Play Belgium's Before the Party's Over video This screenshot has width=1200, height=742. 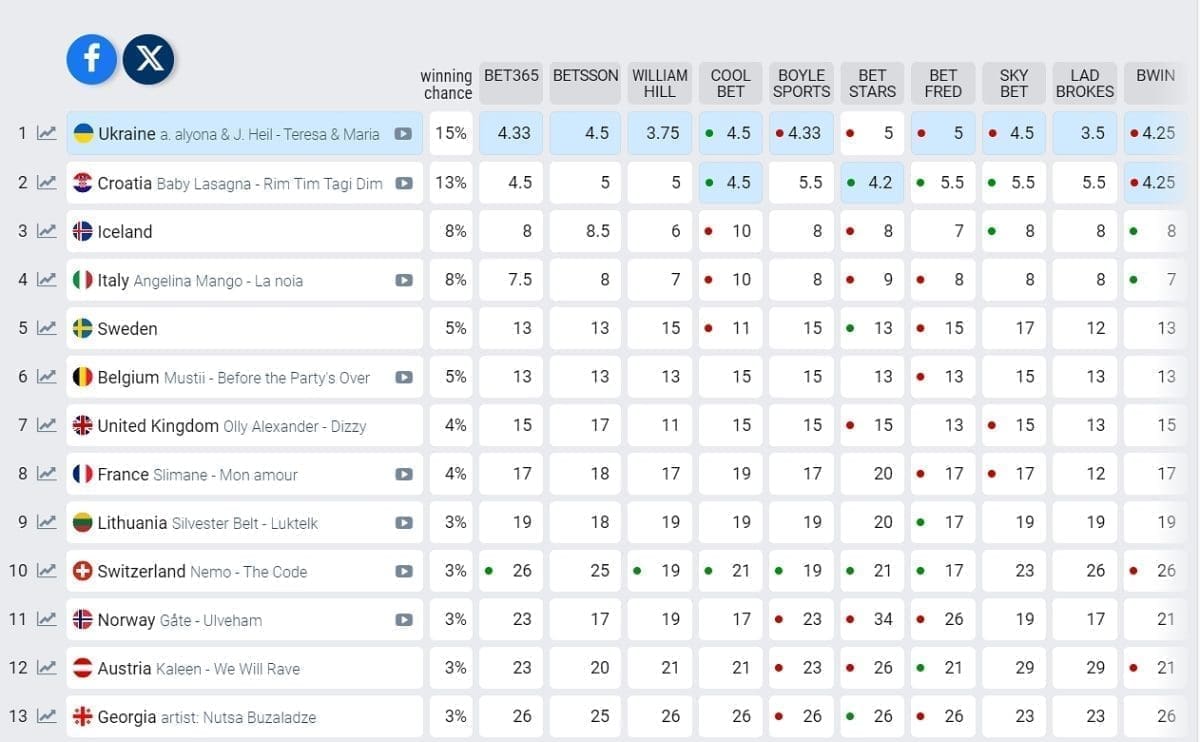coord(403,377)
